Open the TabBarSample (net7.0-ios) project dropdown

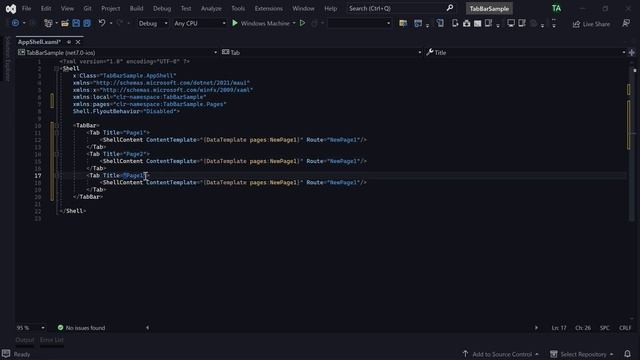[118, 52]
